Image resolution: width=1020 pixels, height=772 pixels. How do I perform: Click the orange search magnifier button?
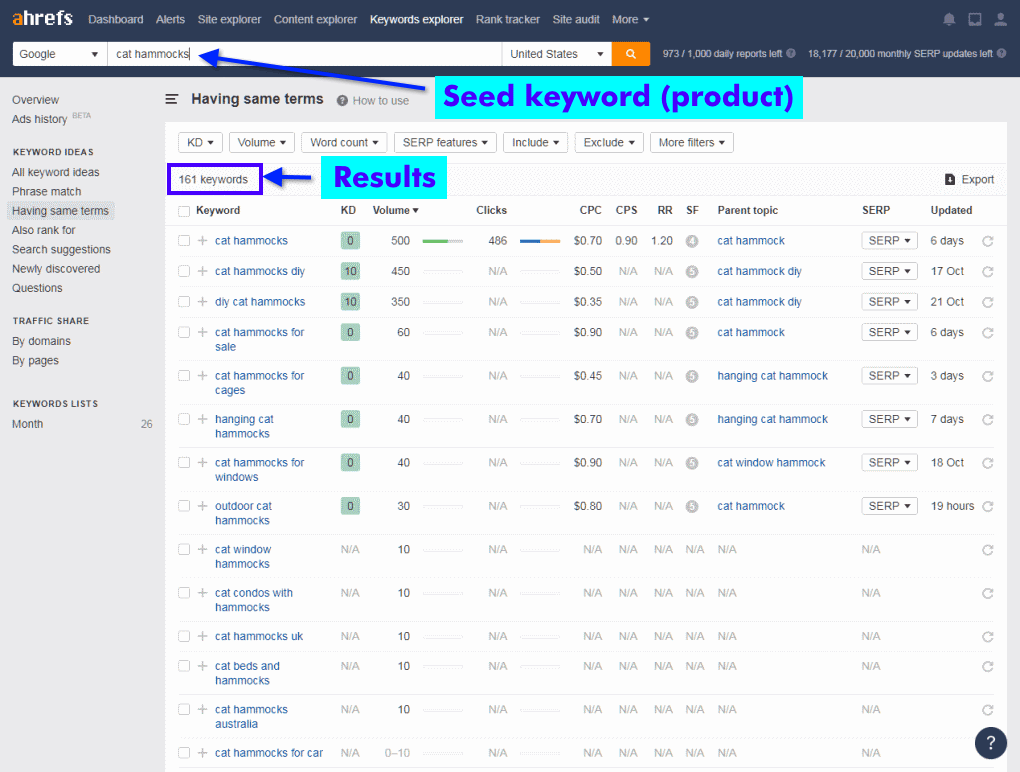pos(630,54)
